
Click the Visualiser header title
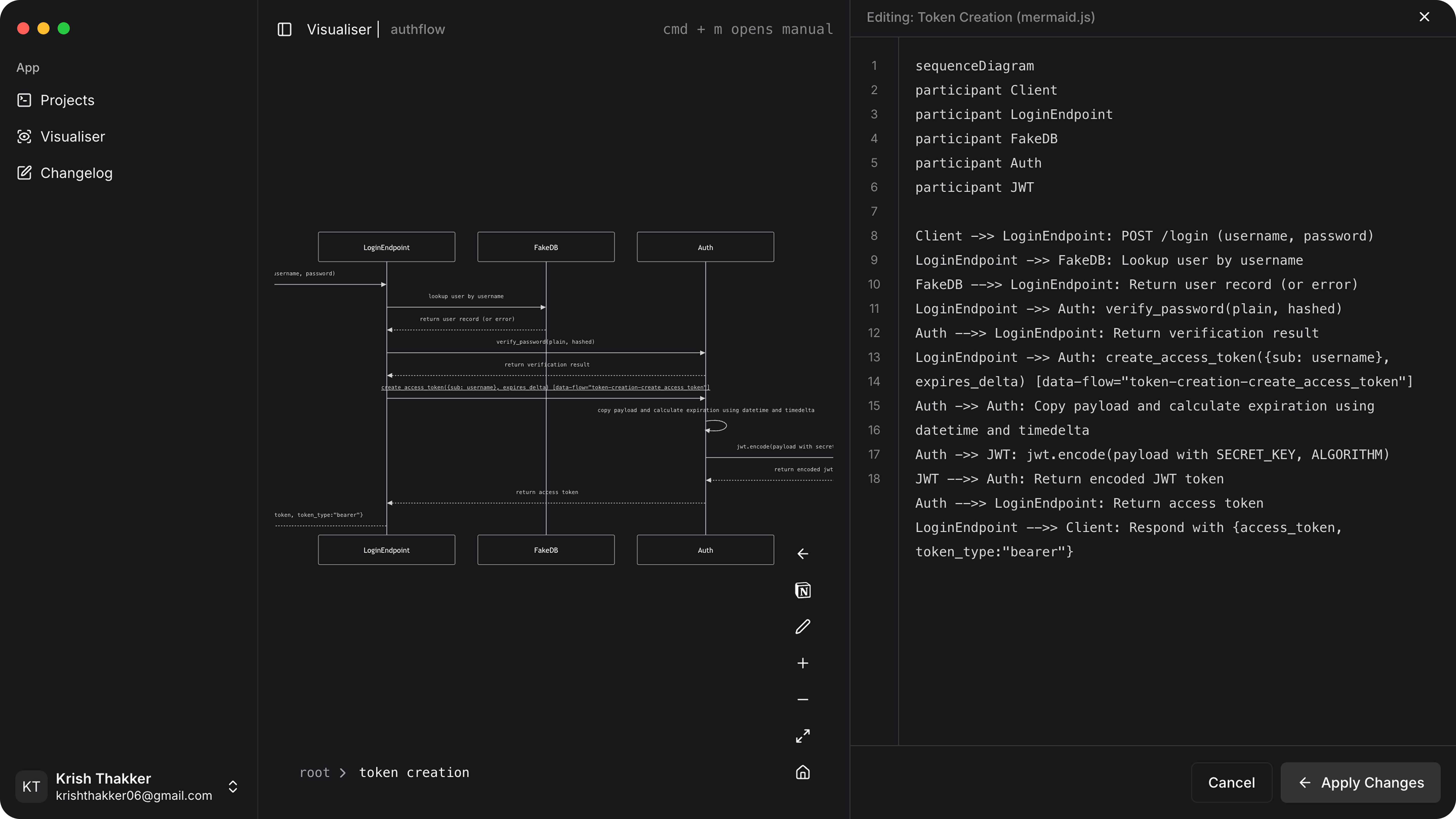pos(339,29)
